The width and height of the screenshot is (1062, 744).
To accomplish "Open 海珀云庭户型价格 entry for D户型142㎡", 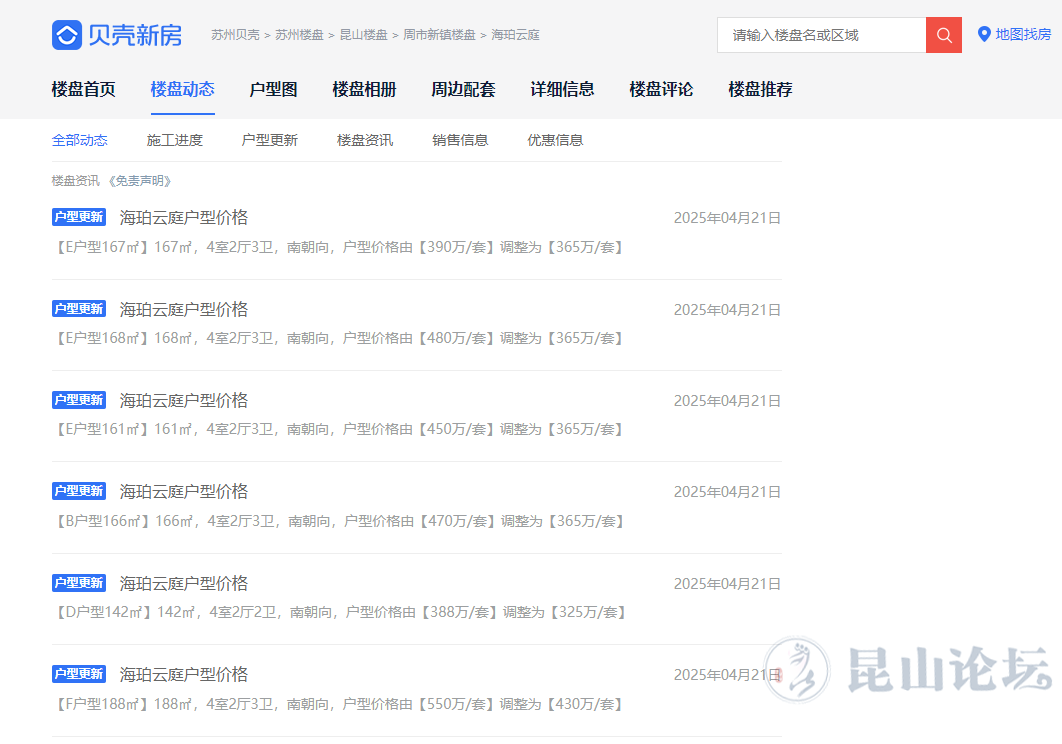I will coord(184,583).
